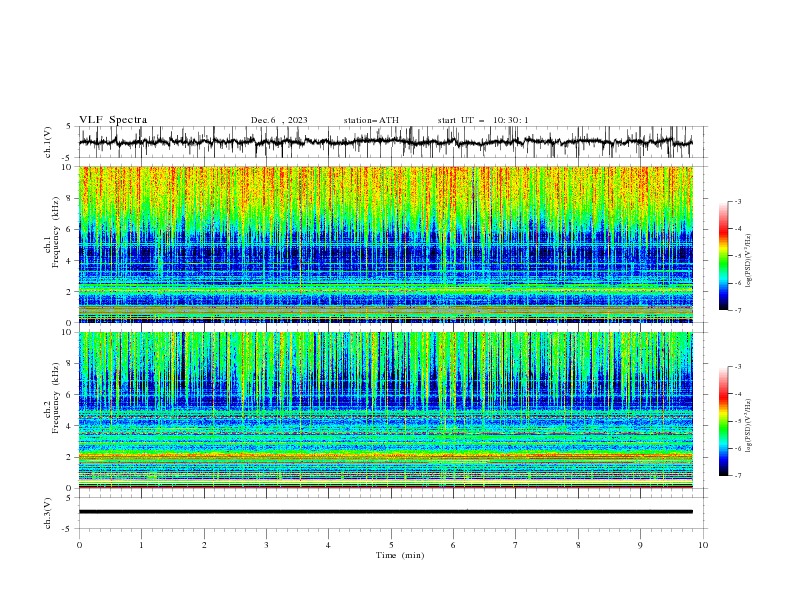Click the ch.2 spectrogram panel

coord(386,410)
